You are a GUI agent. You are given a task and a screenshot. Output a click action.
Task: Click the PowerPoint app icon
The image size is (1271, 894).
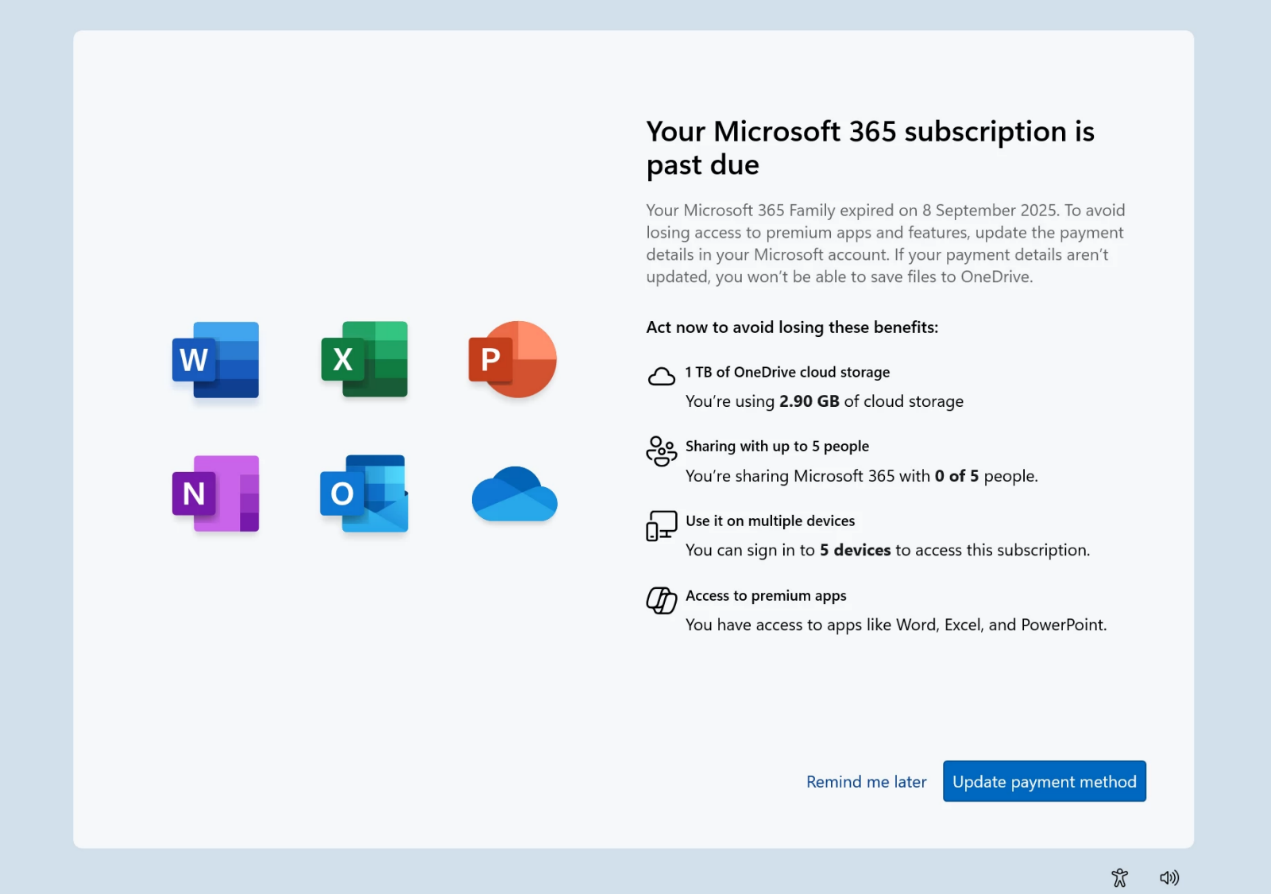click(x=512, y=359)
